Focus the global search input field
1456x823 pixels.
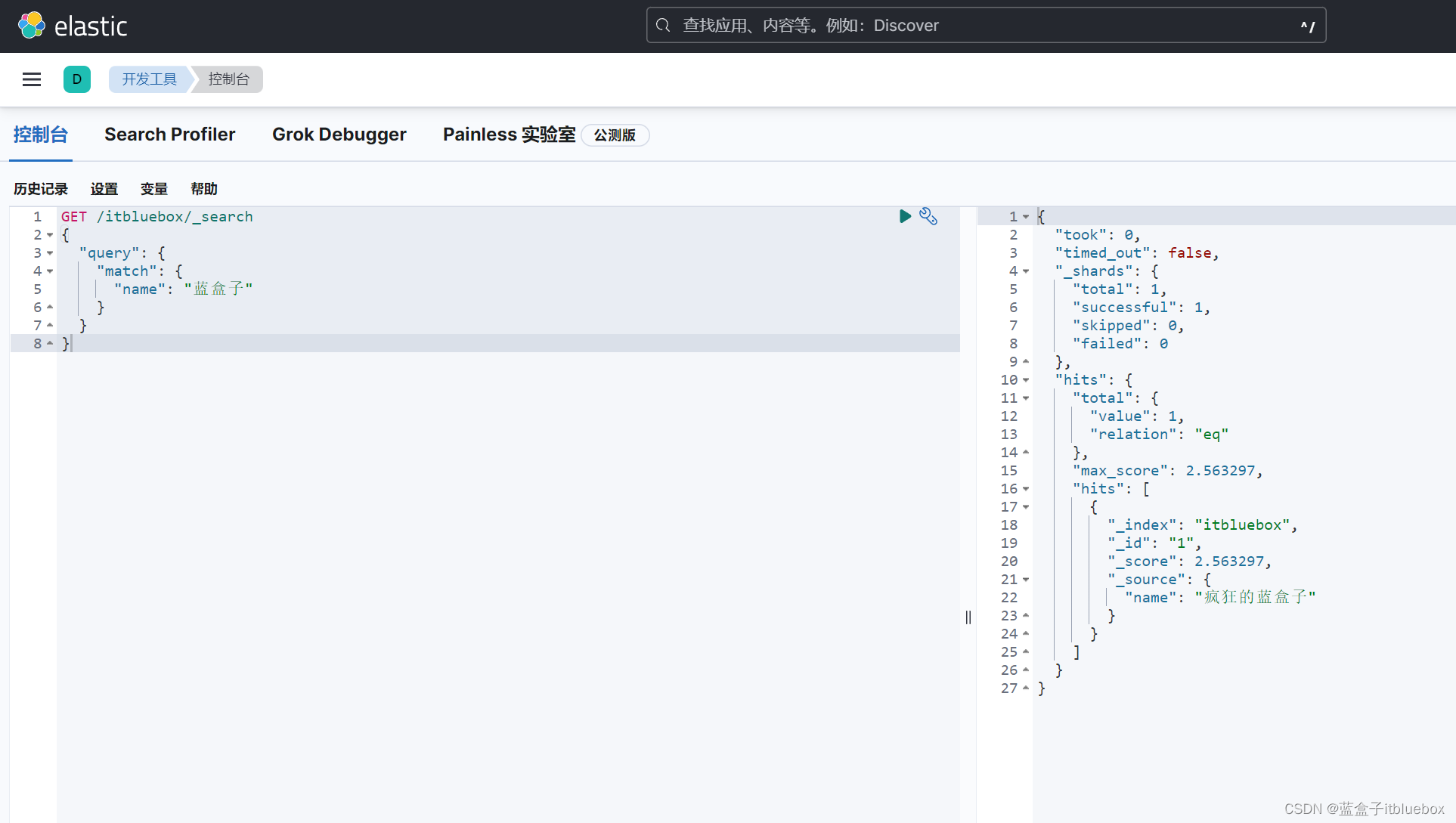tap(983, 26)
